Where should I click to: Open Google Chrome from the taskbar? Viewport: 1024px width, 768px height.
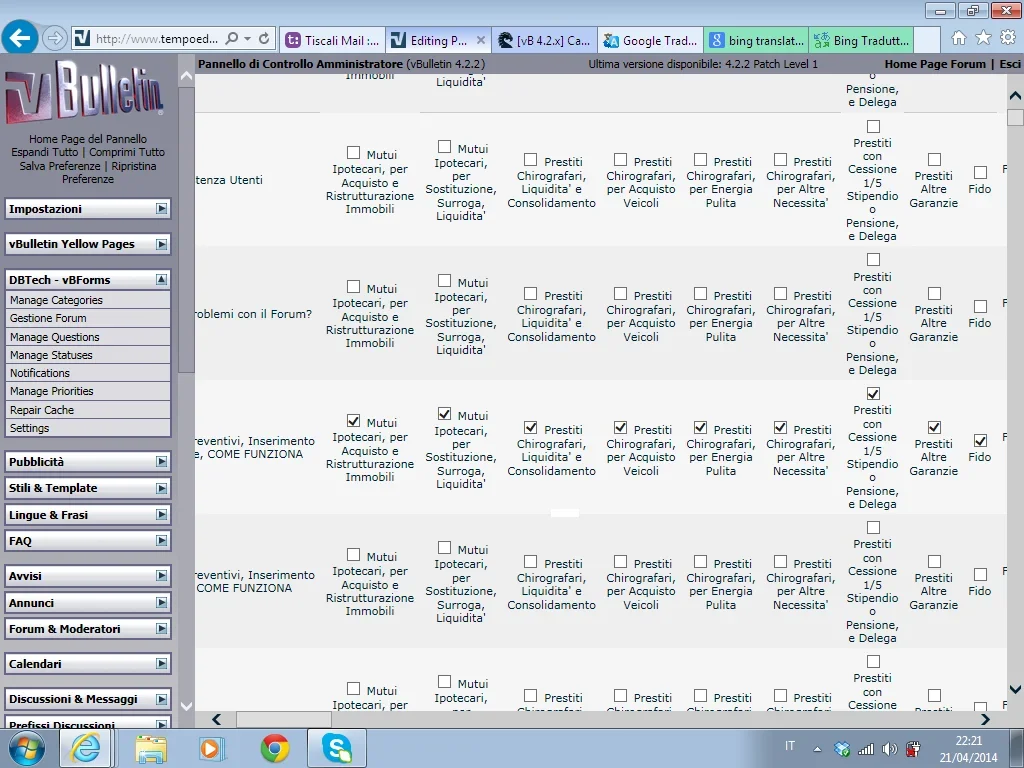[x=275, y=748]
